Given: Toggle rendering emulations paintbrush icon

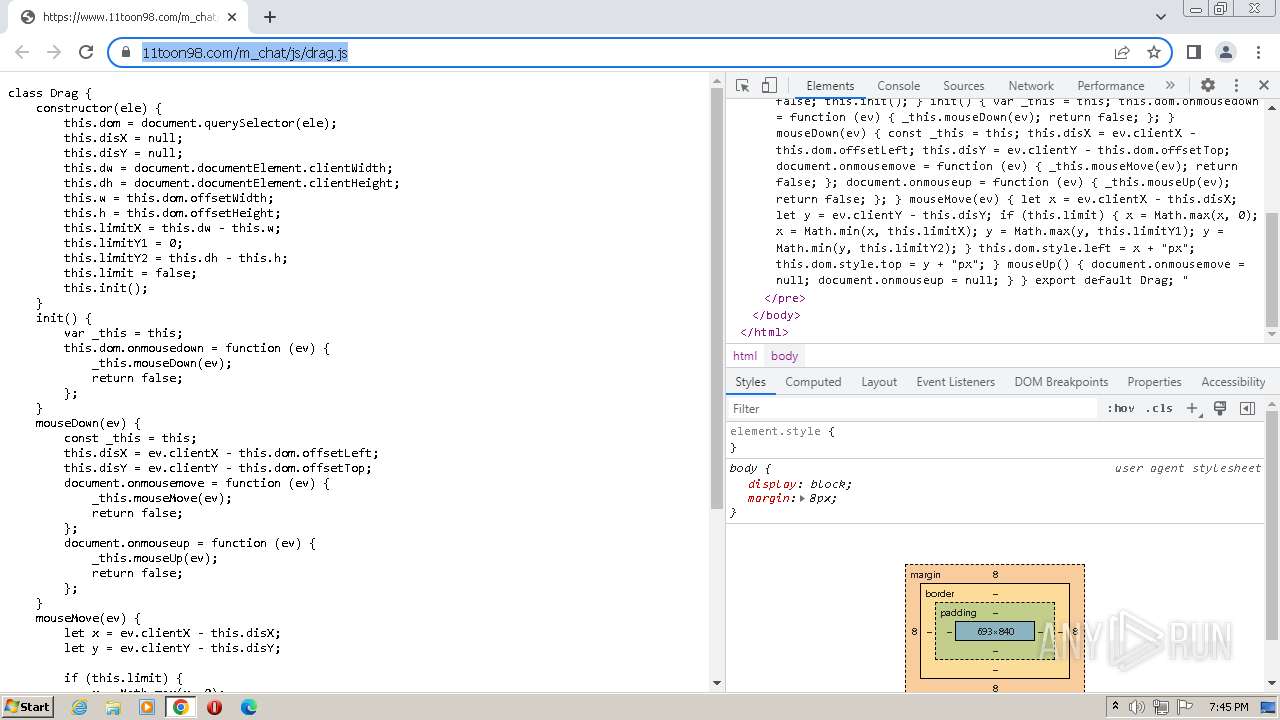Looking at the screenshot, I should pyautogui.click(x=1220, y=408).
